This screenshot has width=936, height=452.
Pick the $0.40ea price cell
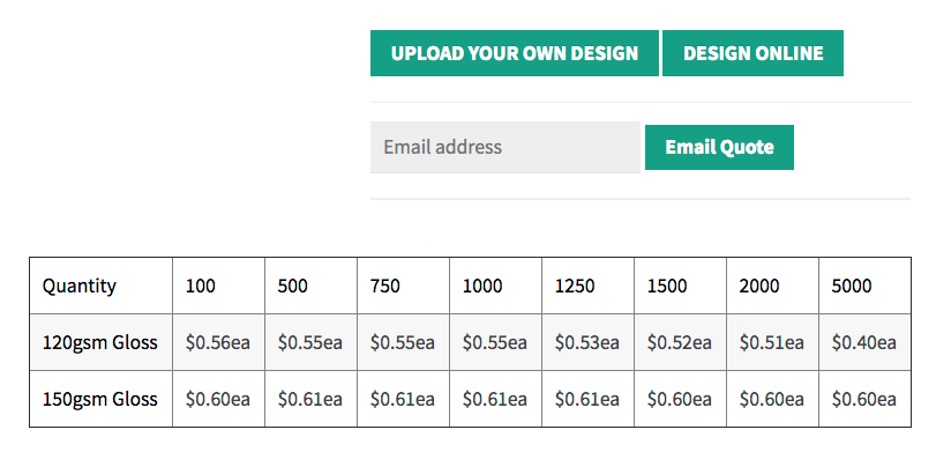(x=864, y=342)
